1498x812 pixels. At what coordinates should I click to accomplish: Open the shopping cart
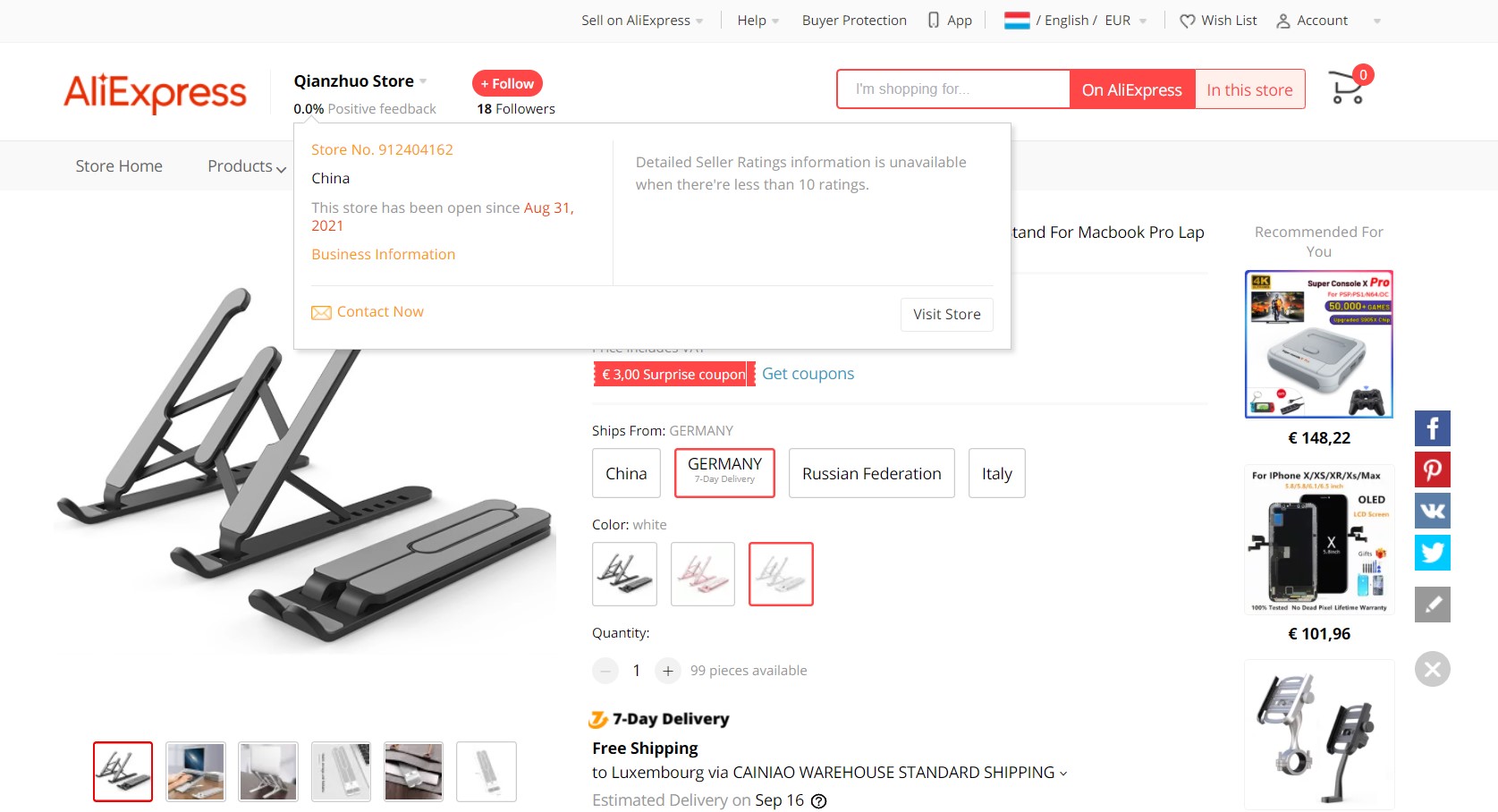pos(1347,87)
